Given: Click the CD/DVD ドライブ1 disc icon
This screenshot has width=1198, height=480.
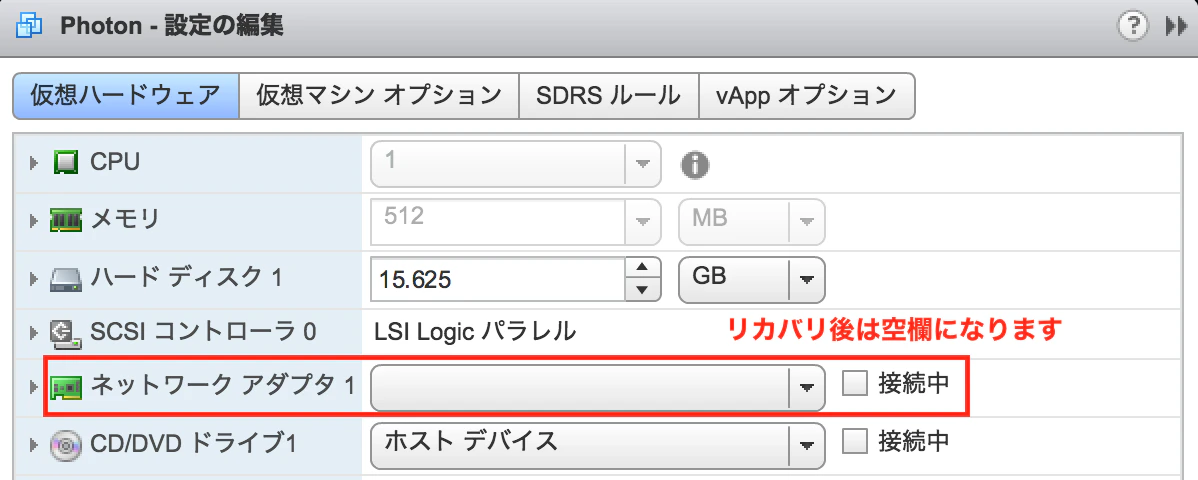Looking at the screenshot, I should (66, 444).
